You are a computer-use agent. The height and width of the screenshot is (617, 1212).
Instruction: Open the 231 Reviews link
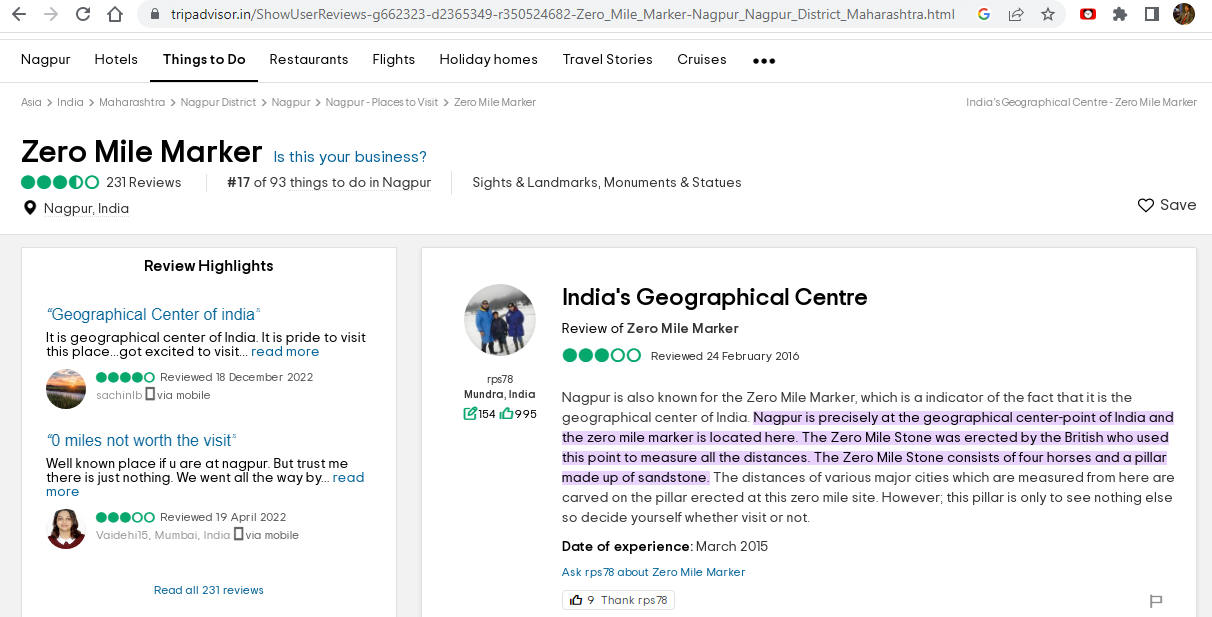(x=144, y=182)
